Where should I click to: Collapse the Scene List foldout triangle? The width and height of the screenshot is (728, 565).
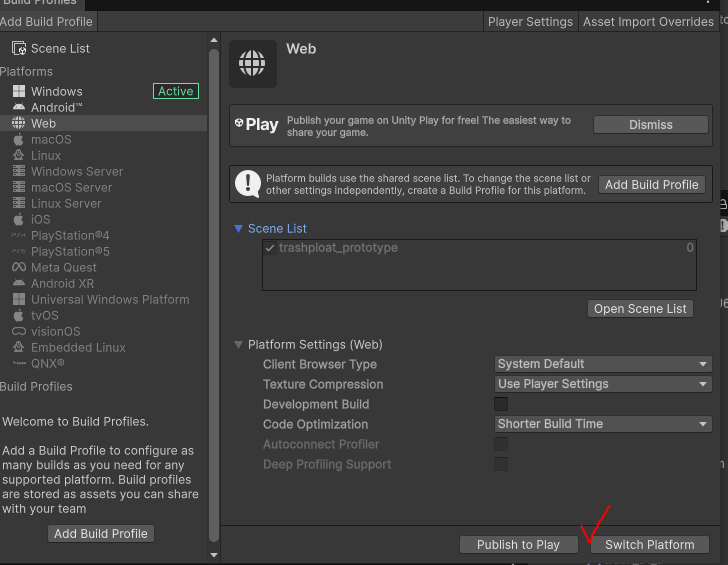pyautogui.click(x=238, y=228)
